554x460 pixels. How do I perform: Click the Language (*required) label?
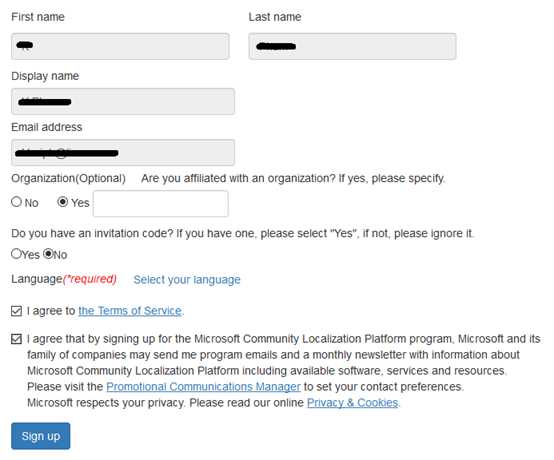(x=64, y=279)
